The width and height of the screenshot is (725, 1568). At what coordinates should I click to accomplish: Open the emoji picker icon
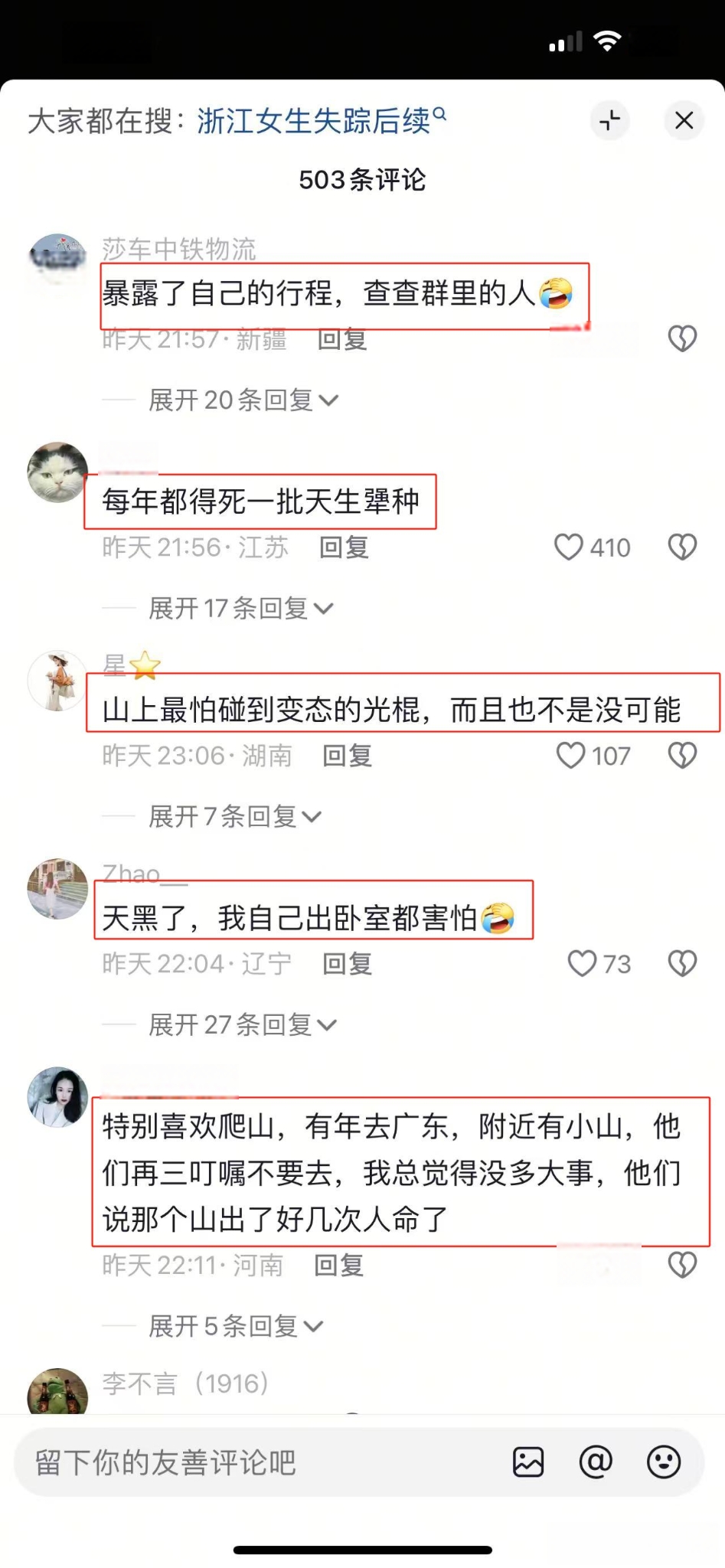coord(664,1462)
